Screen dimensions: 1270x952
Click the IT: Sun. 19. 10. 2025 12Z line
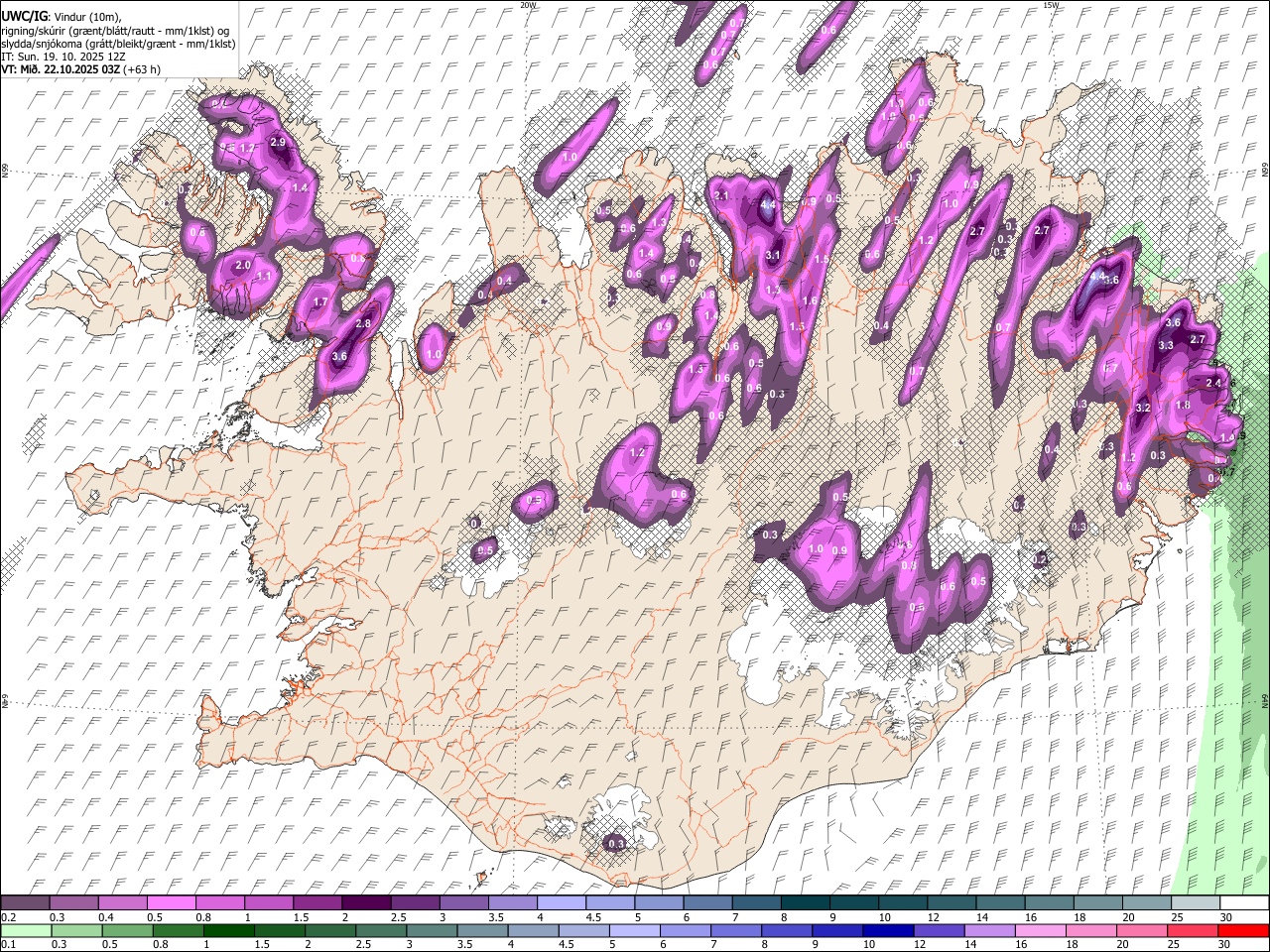[x=63, y=57]
